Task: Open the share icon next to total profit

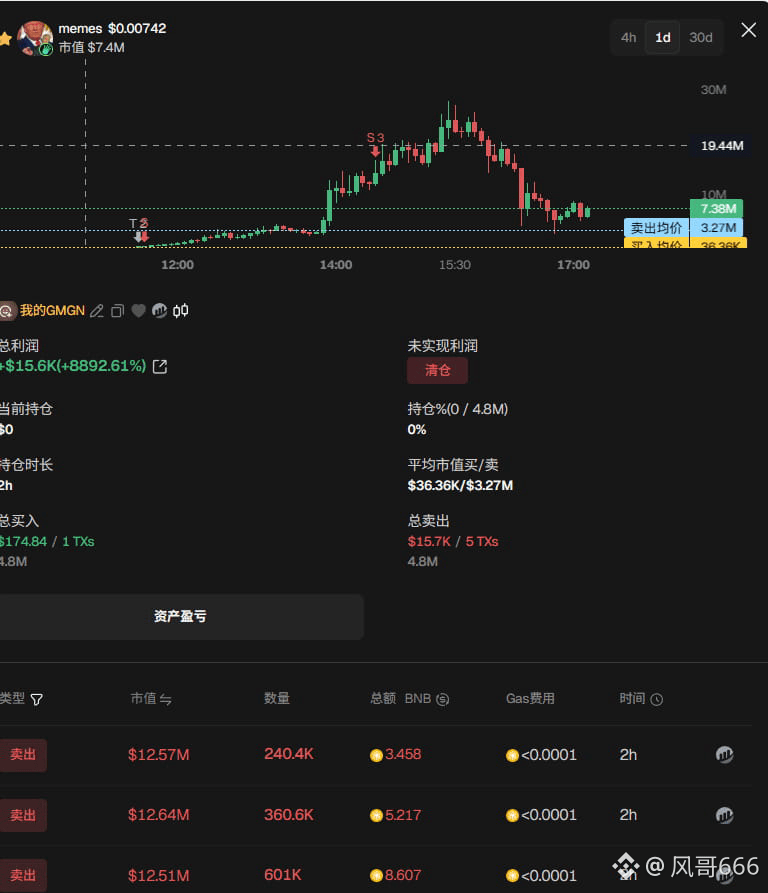Action: click(x=159, y=366)
